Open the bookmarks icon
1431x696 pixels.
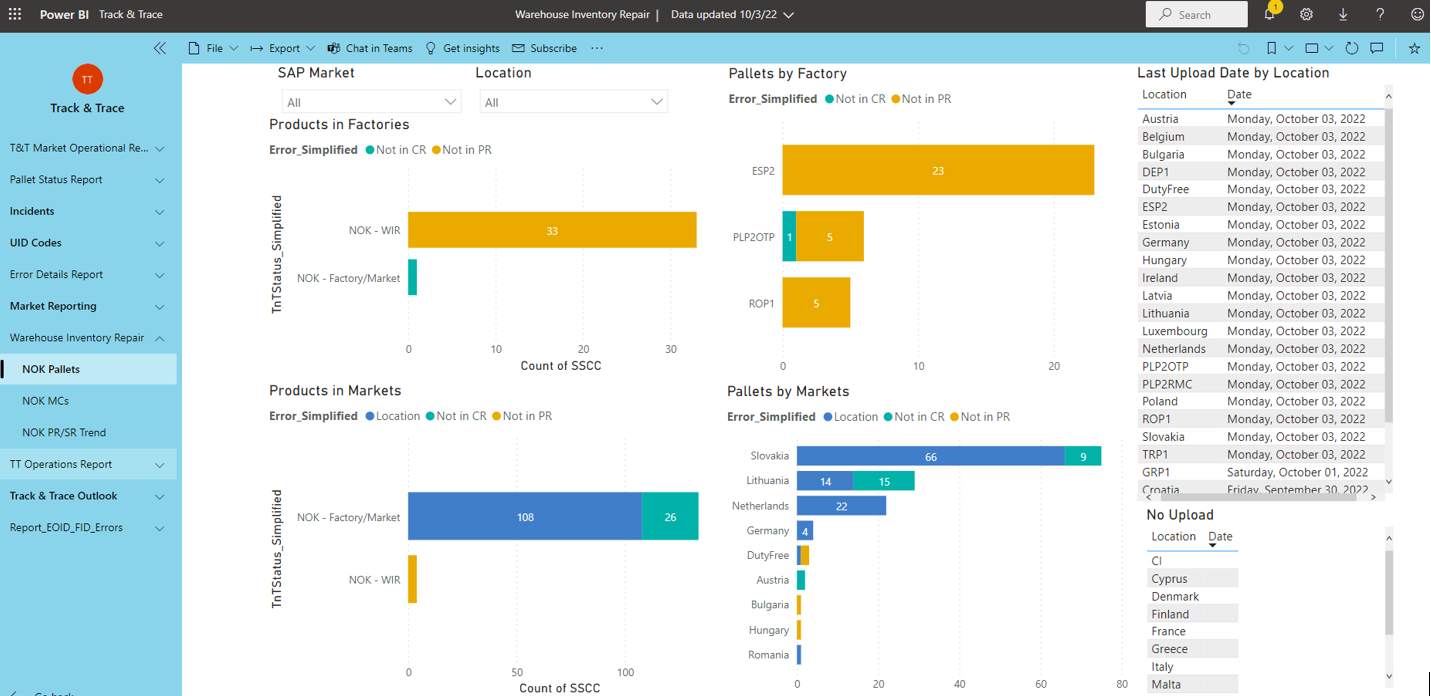point(1271,48)
